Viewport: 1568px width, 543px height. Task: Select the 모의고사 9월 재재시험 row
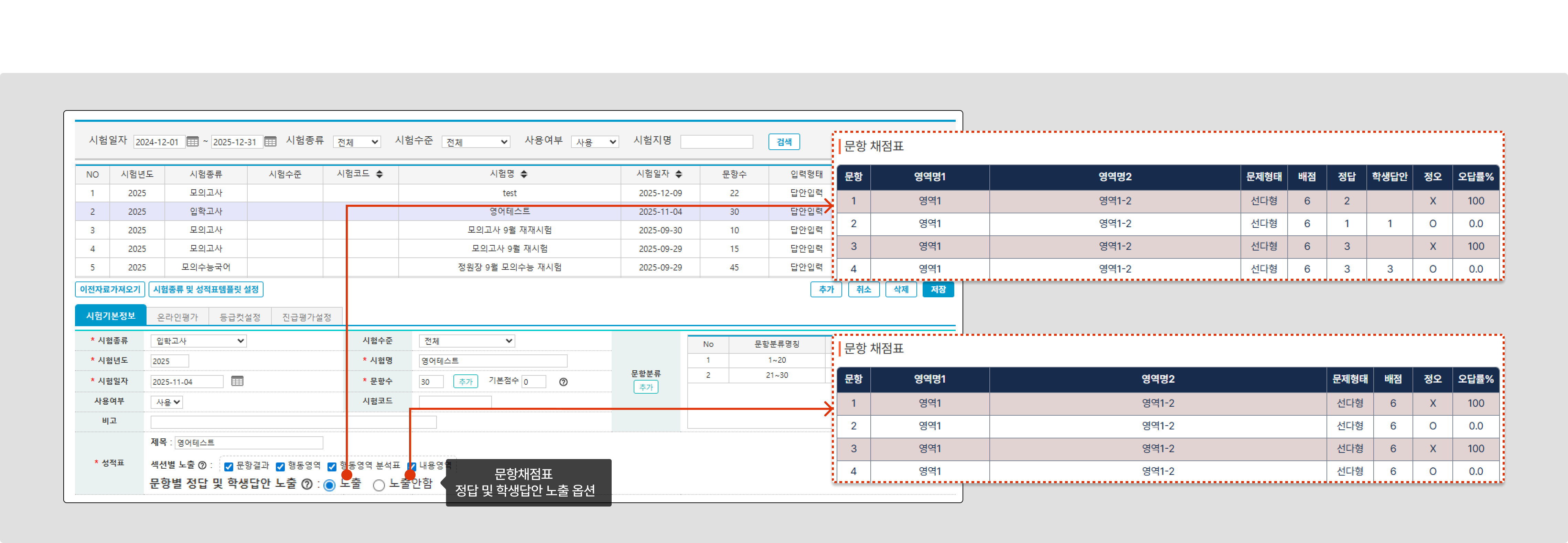coord(509,230)
